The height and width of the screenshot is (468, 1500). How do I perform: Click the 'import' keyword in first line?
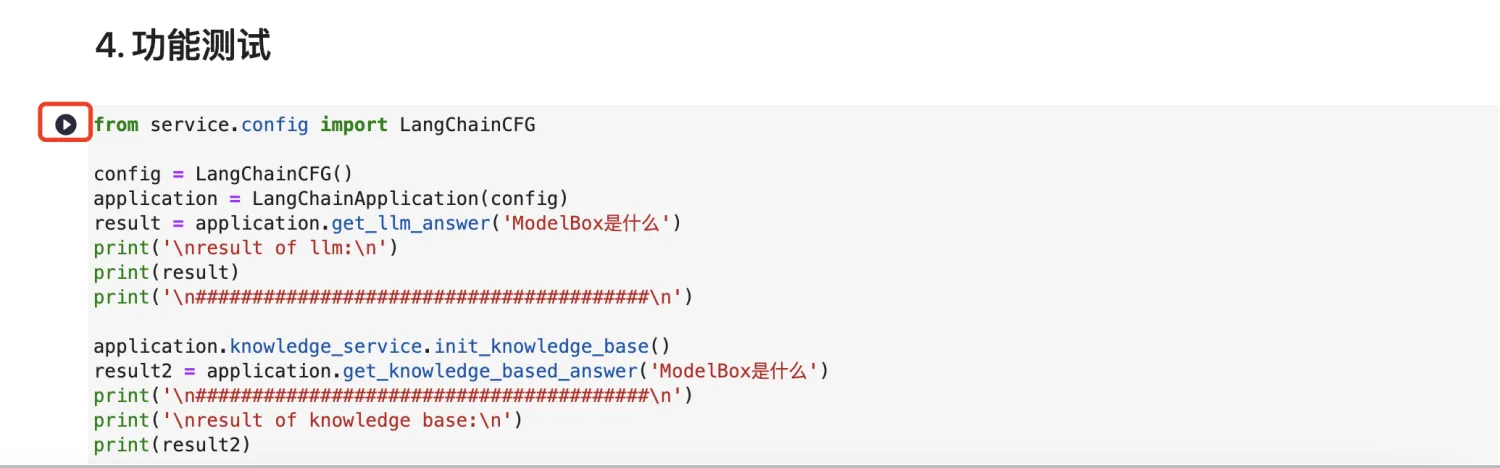pyautogui.click(x=353, y=125)
